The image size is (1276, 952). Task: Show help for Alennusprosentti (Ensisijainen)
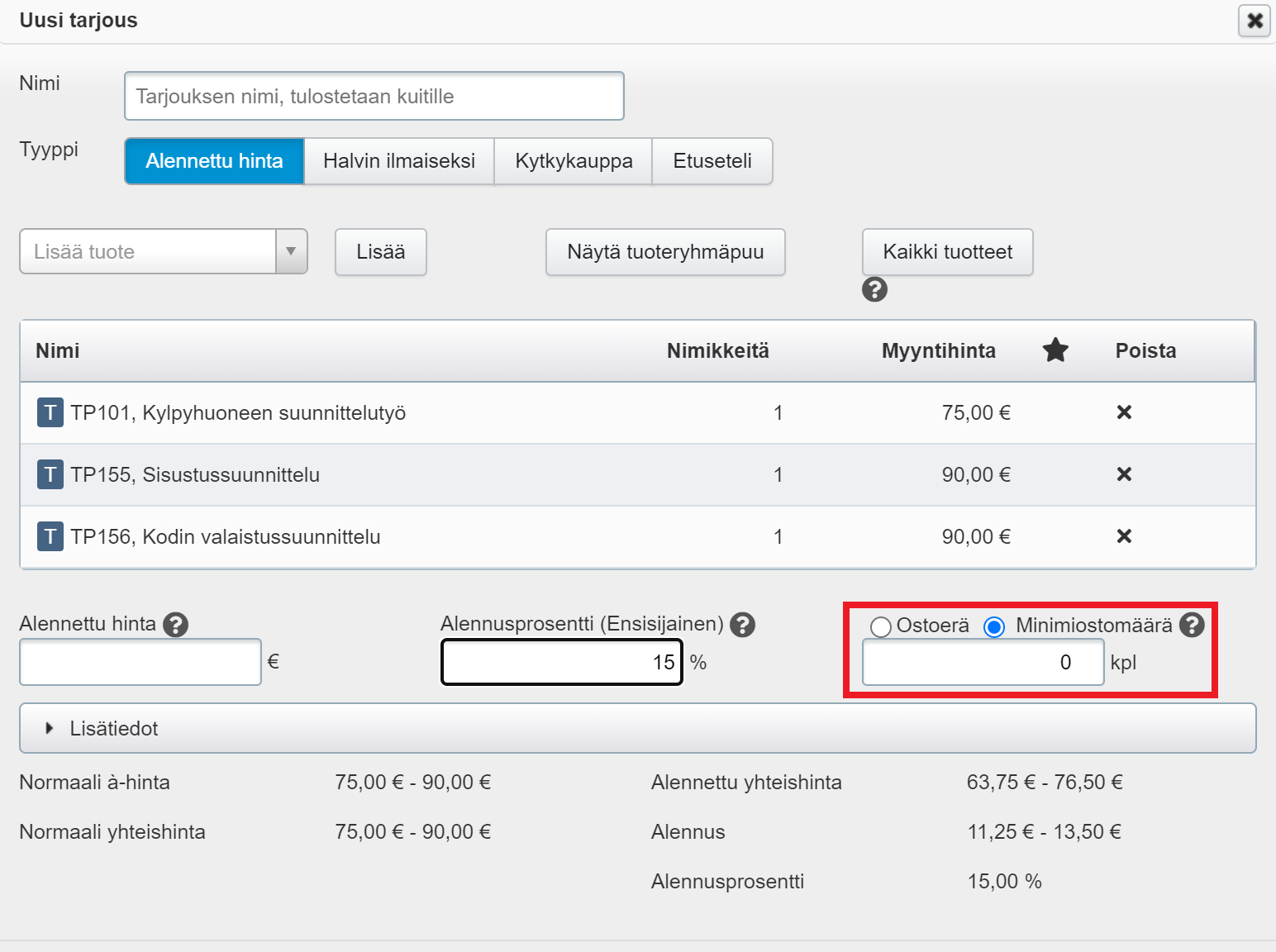coord(743,625)
